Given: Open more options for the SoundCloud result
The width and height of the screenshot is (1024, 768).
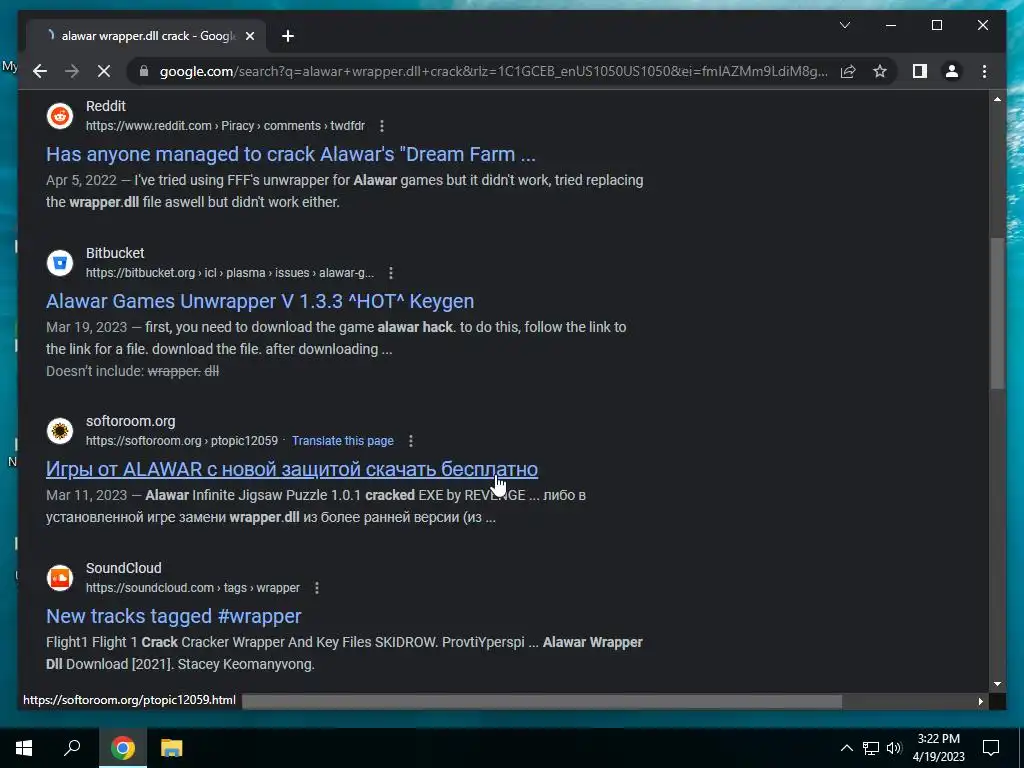Looking at the screenshot, I should point(317,588).
